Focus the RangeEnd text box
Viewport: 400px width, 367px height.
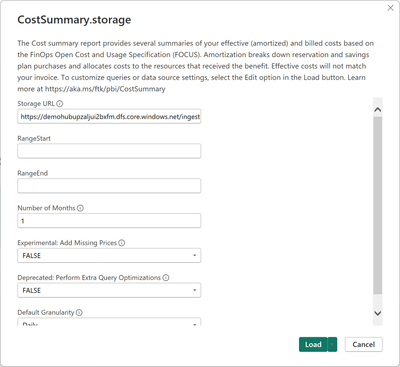click(109, 186)
